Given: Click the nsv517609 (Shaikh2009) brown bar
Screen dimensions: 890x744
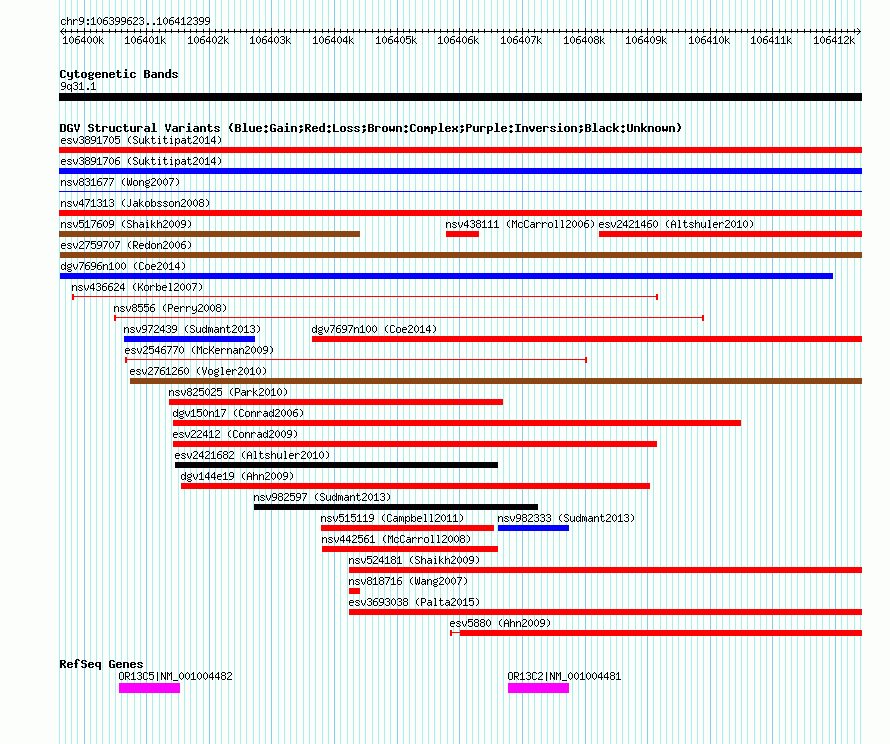Looking at the screenshot, I should tap(209, 234).
